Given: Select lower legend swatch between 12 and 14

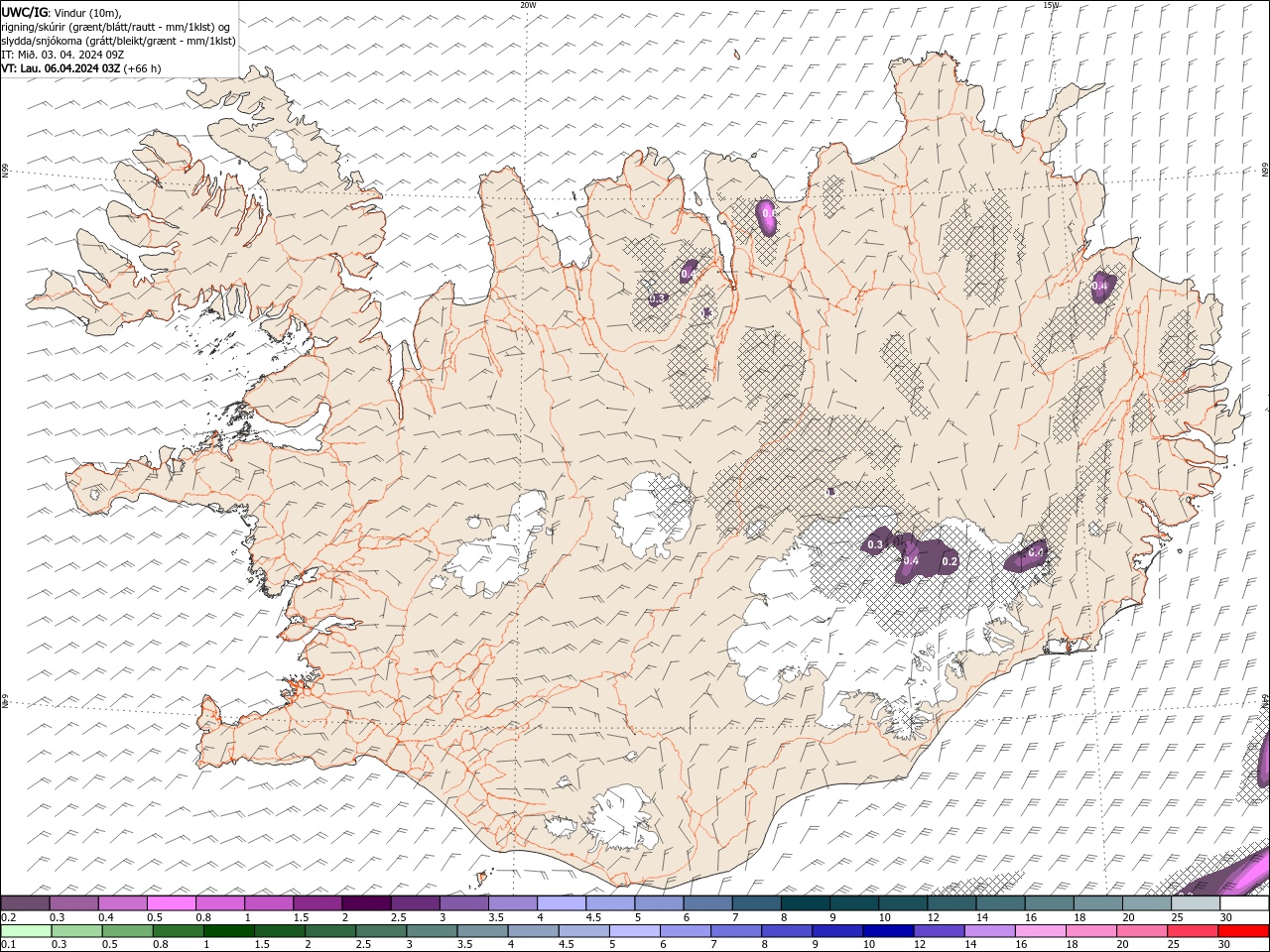Looking at the screenshot, I should (940, 931).
